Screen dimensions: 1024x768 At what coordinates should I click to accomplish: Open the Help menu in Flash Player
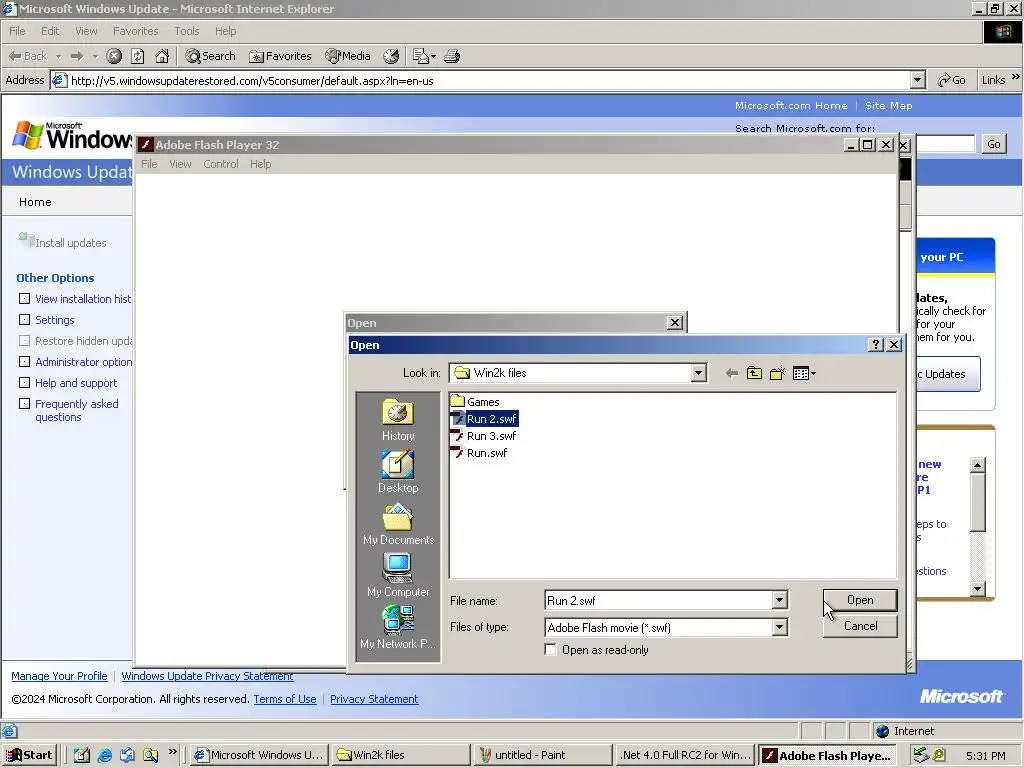click(x=261, y=164)
